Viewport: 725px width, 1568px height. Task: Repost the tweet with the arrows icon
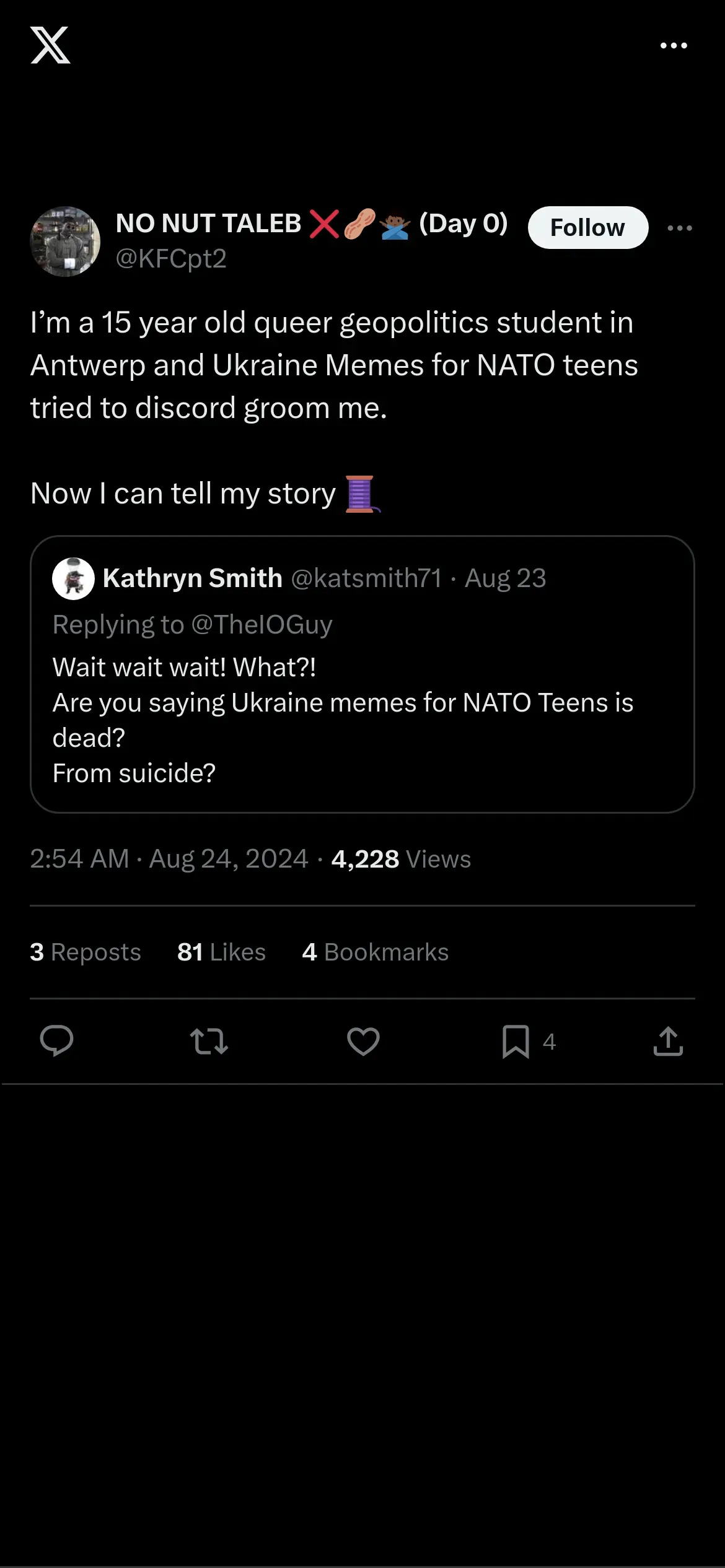(x=209, y=1041)
